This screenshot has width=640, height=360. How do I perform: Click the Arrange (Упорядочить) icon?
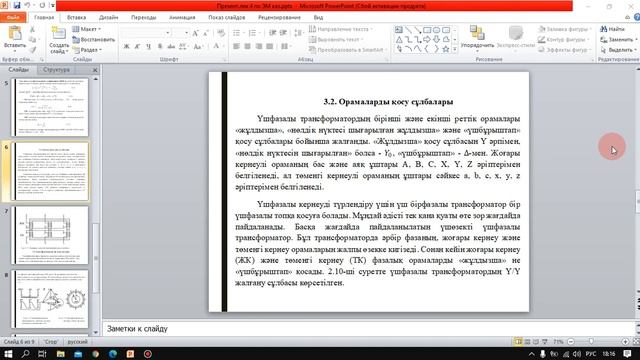point(477,33)
